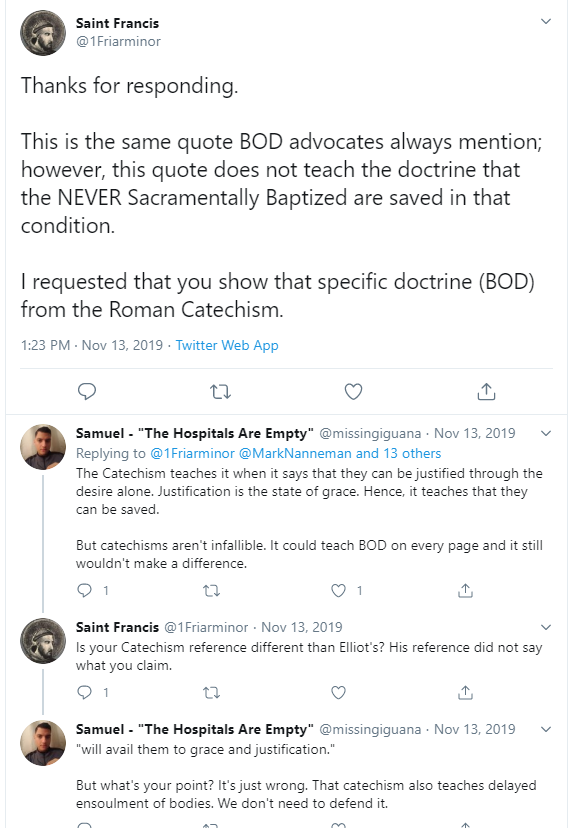Retweet the main Saint Francis tweet
The image size is (569, 828).
(220, 392)
